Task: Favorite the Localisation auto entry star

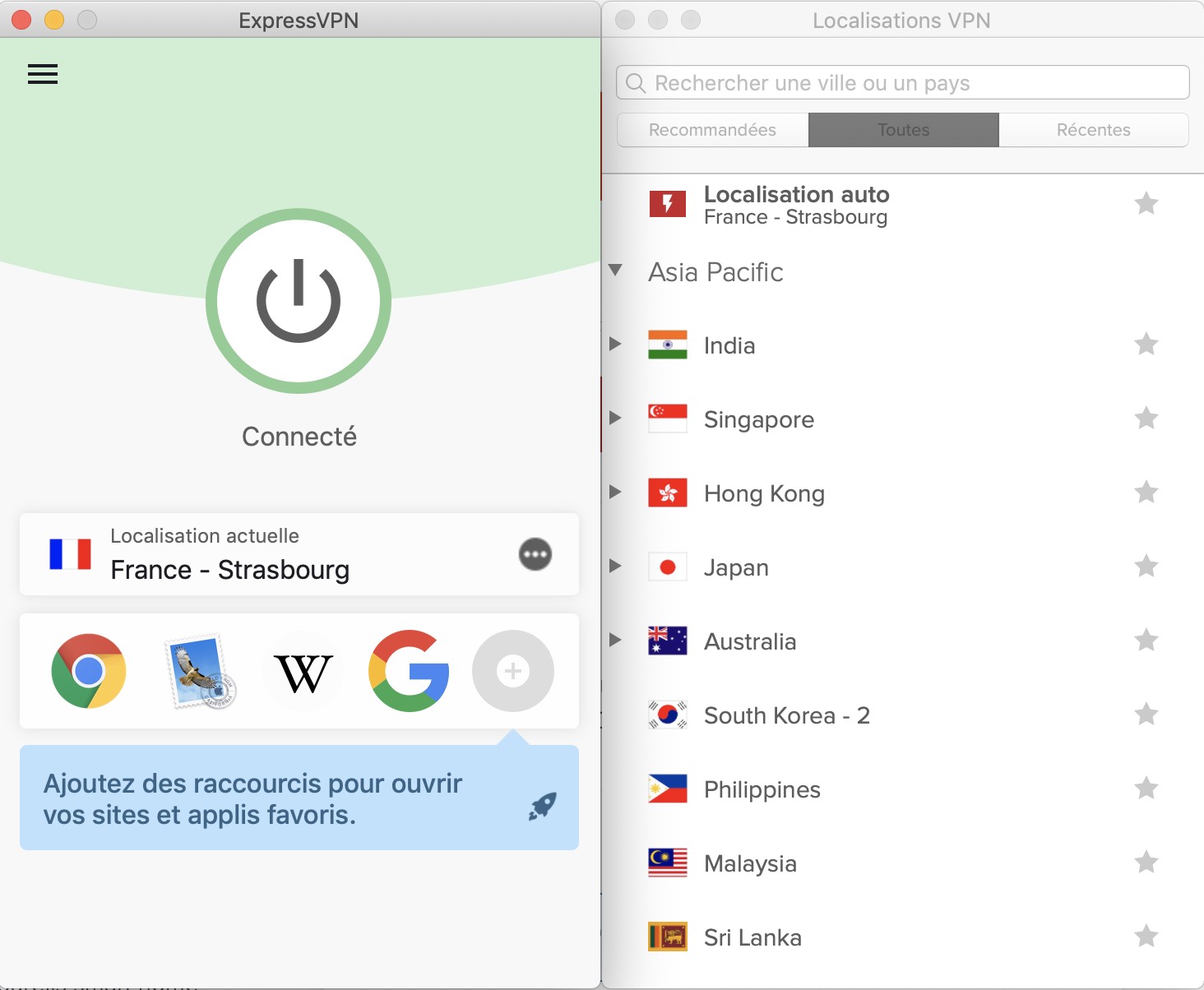Action: [x=1146, y=203]
